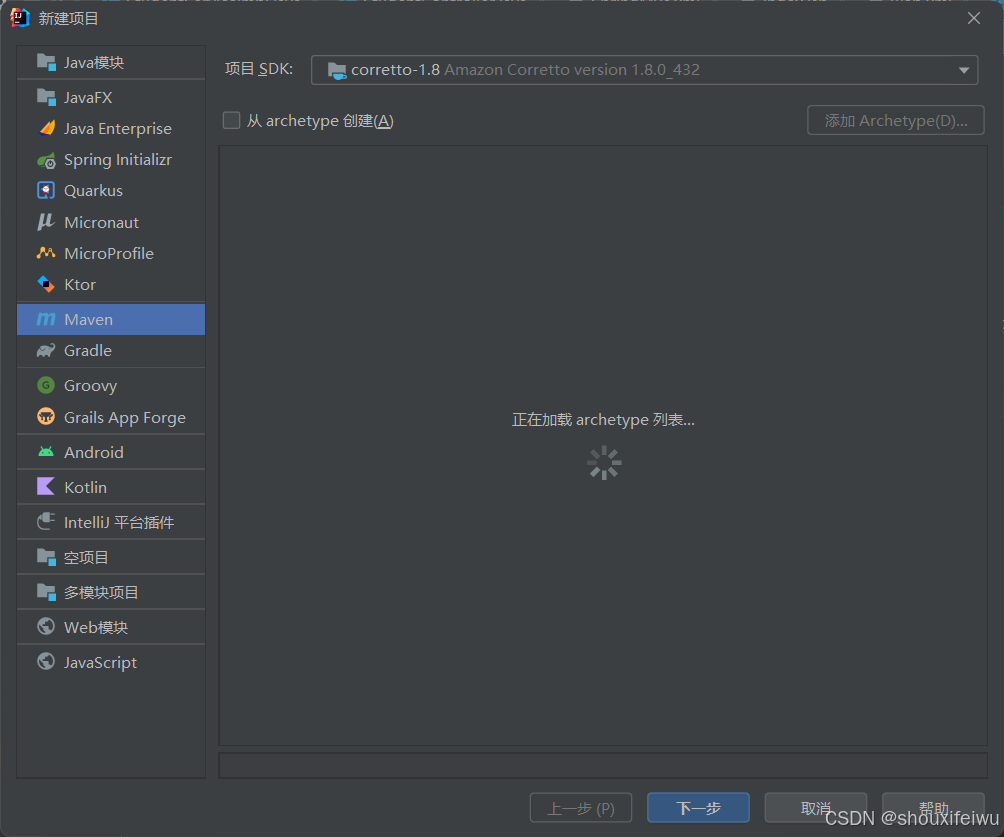Click the Kotlin K icon
Screen dimensions: 1004x837
[x=46, y=487]
